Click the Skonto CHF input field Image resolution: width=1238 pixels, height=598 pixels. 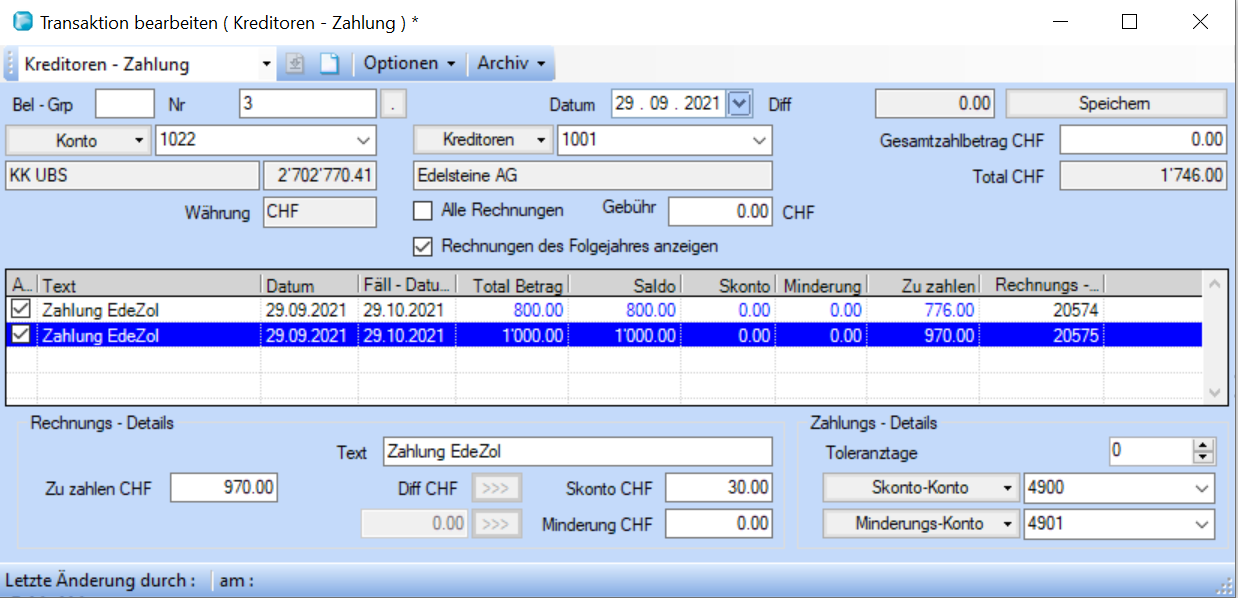click(718, 488)
